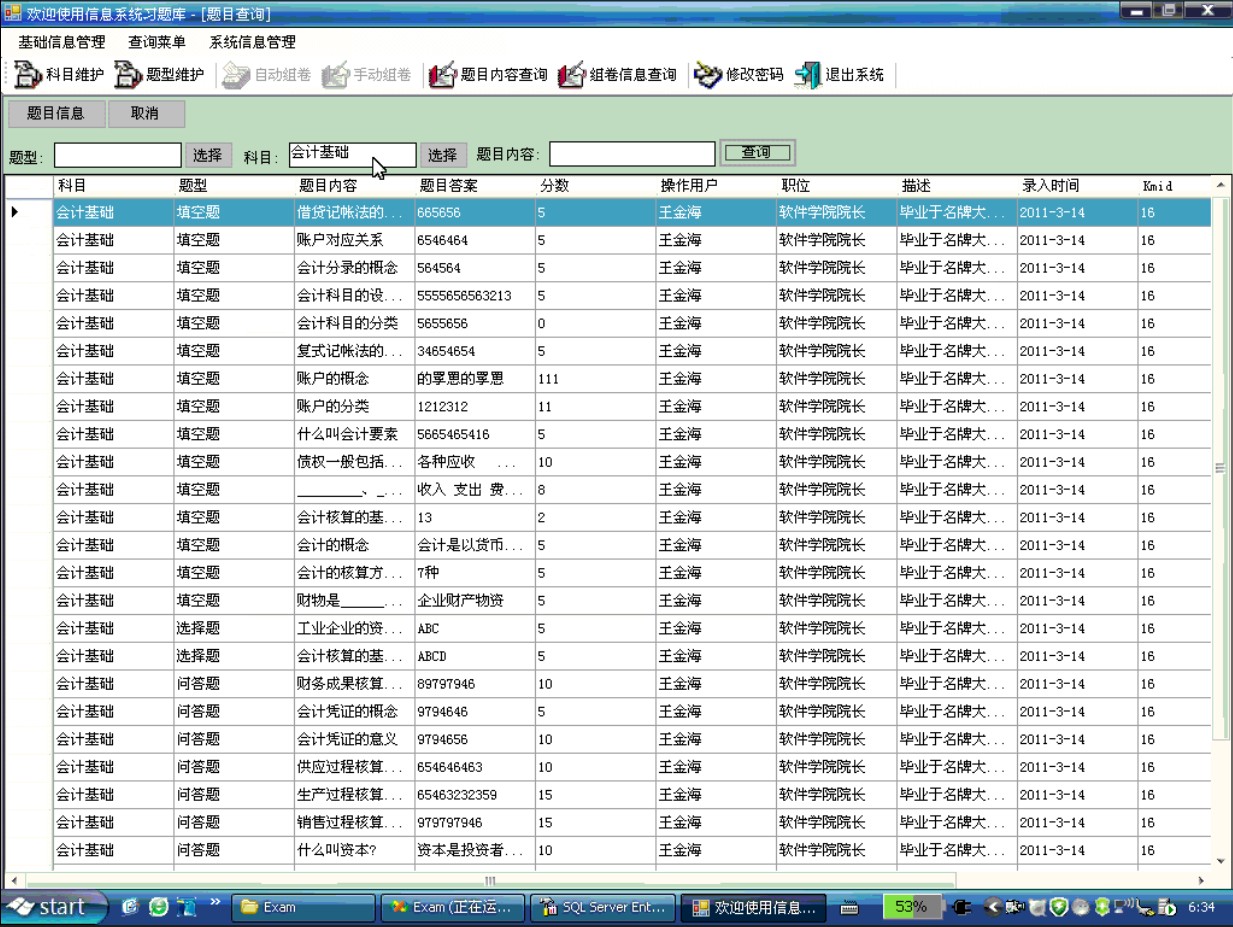1233x927 pixels.
Task: Select the answer cell 企业财产物资
Action: coord(474,601)
